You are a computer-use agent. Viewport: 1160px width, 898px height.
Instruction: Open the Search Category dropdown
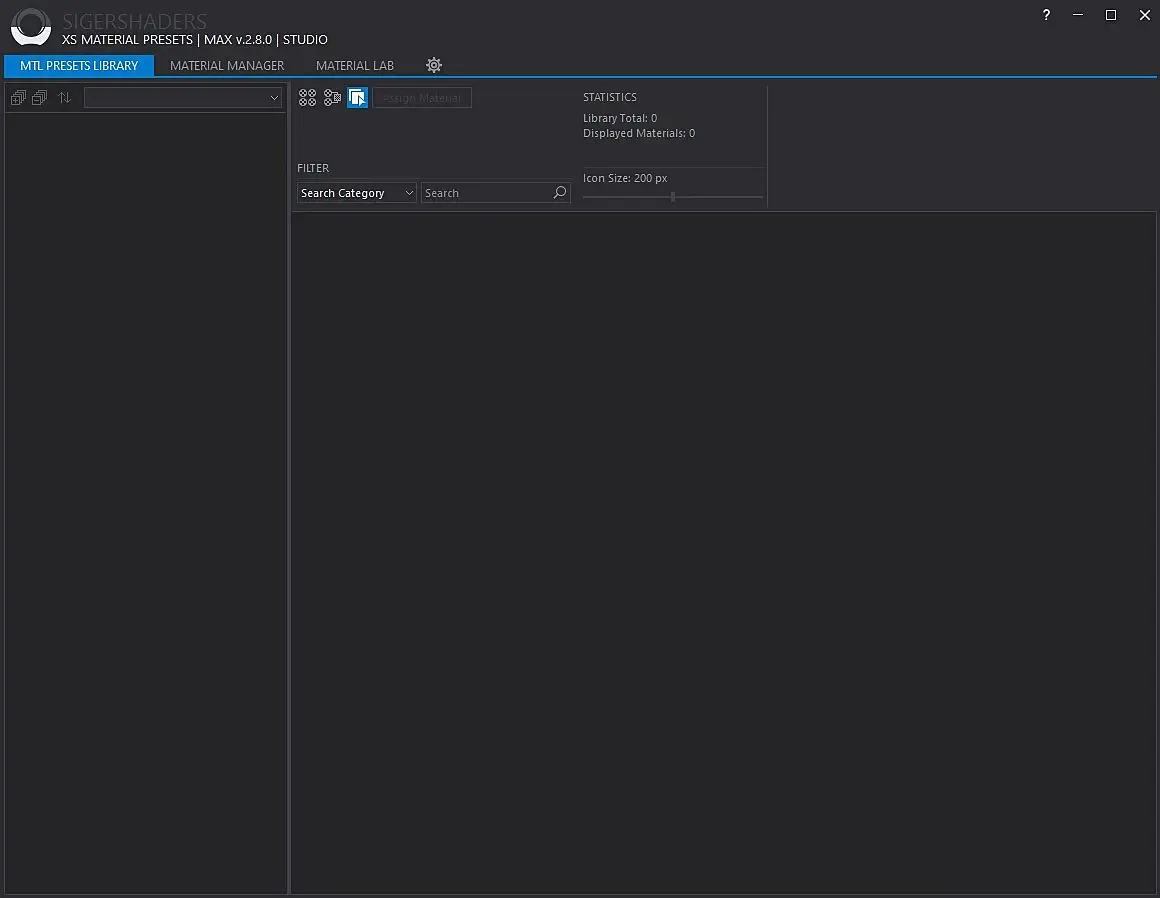click(x=356, y=193)
